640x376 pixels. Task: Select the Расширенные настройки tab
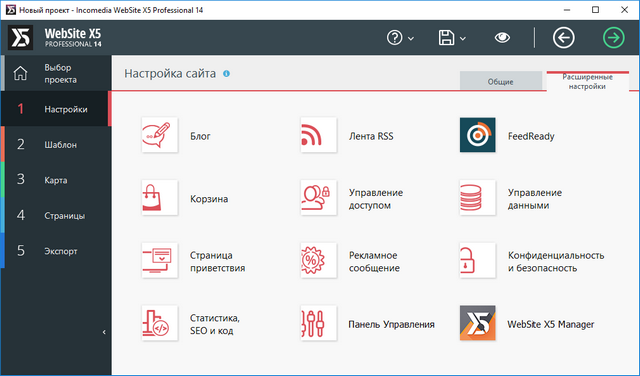[587, 81]
